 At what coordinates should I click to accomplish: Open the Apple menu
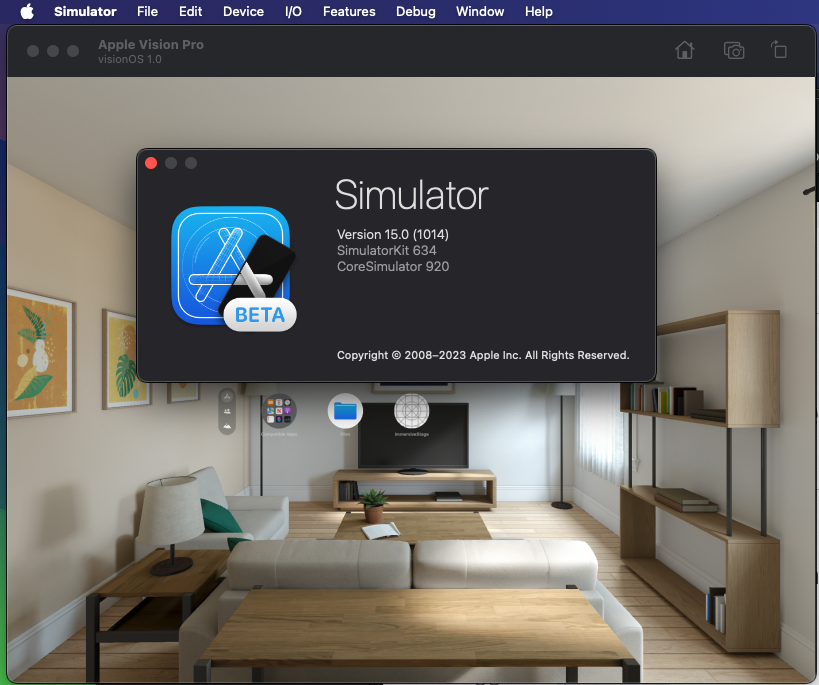(x=27, y=11)
